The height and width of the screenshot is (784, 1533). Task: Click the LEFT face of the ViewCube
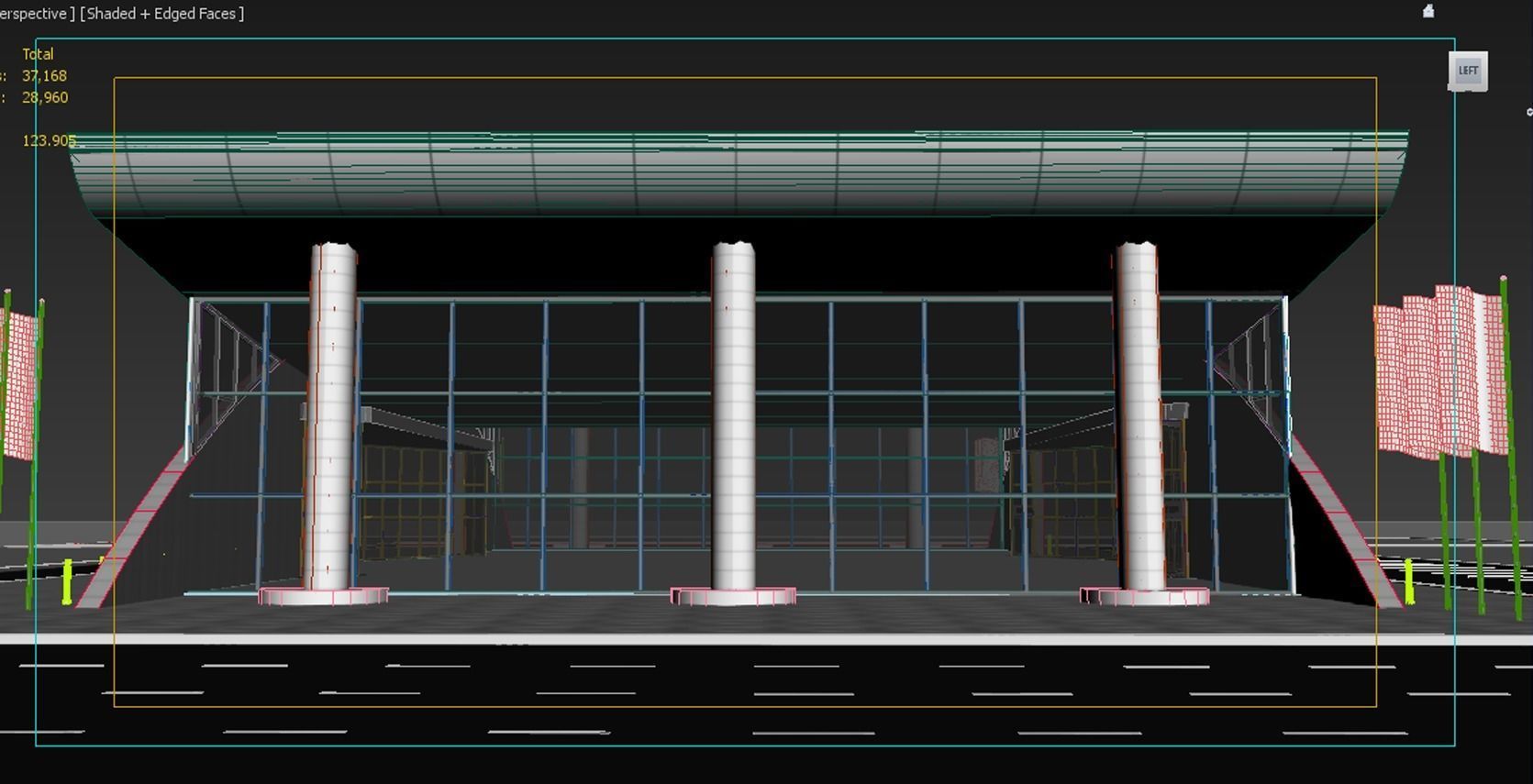[x=1468, y=71]
